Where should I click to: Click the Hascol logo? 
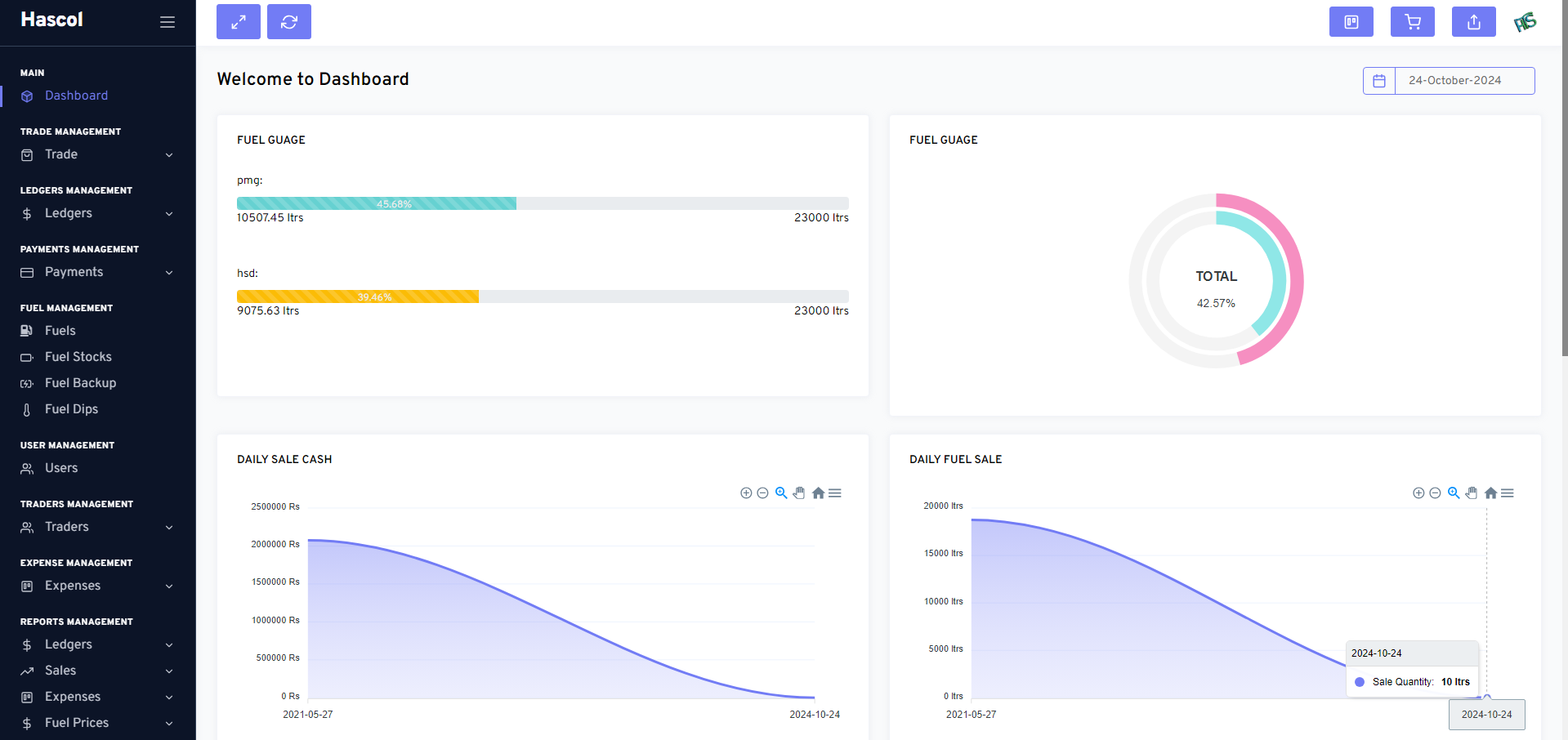pos(51,20)
